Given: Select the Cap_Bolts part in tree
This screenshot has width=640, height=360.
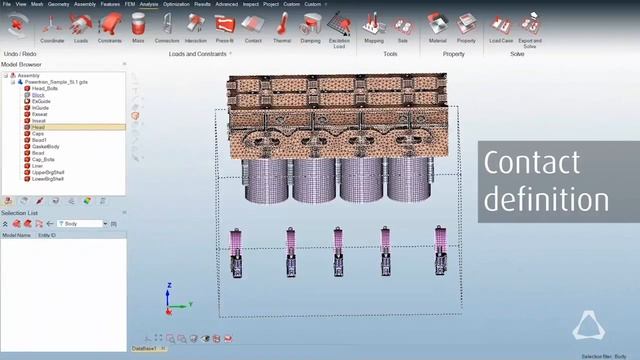Looking at the screenshot, I should point(43,159).
